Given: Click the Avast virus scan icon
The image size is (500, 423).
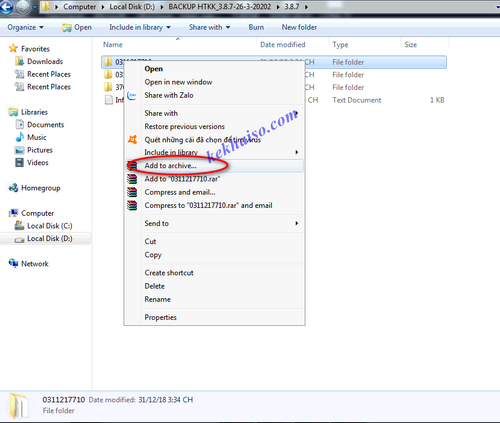Looking at the screenshot, I should point(132,140).
